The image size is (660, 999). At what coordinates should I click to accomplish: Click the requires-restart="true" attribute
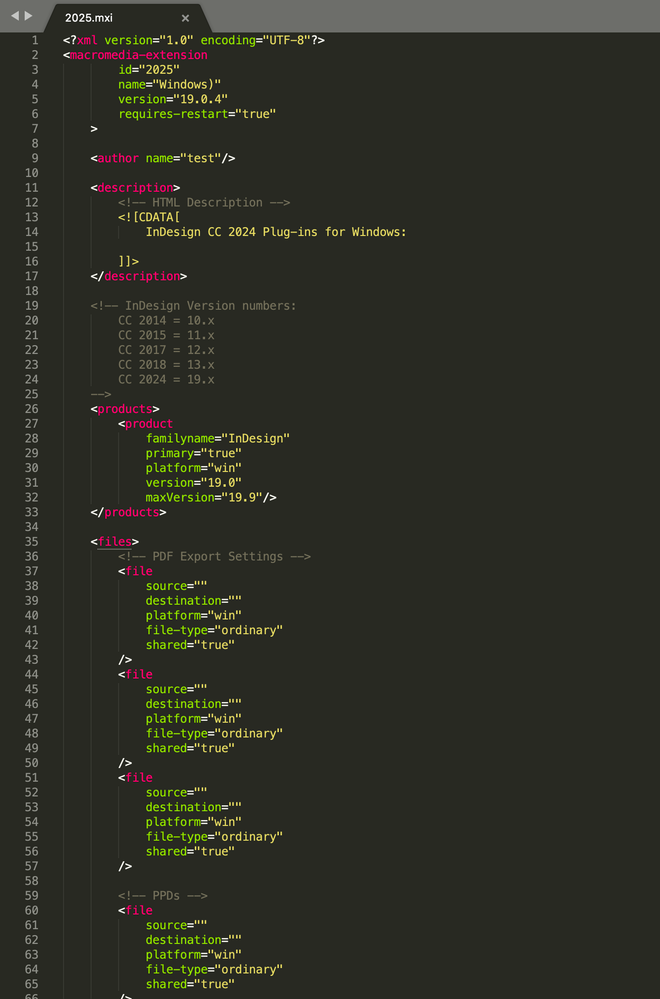tap(197, 113)
